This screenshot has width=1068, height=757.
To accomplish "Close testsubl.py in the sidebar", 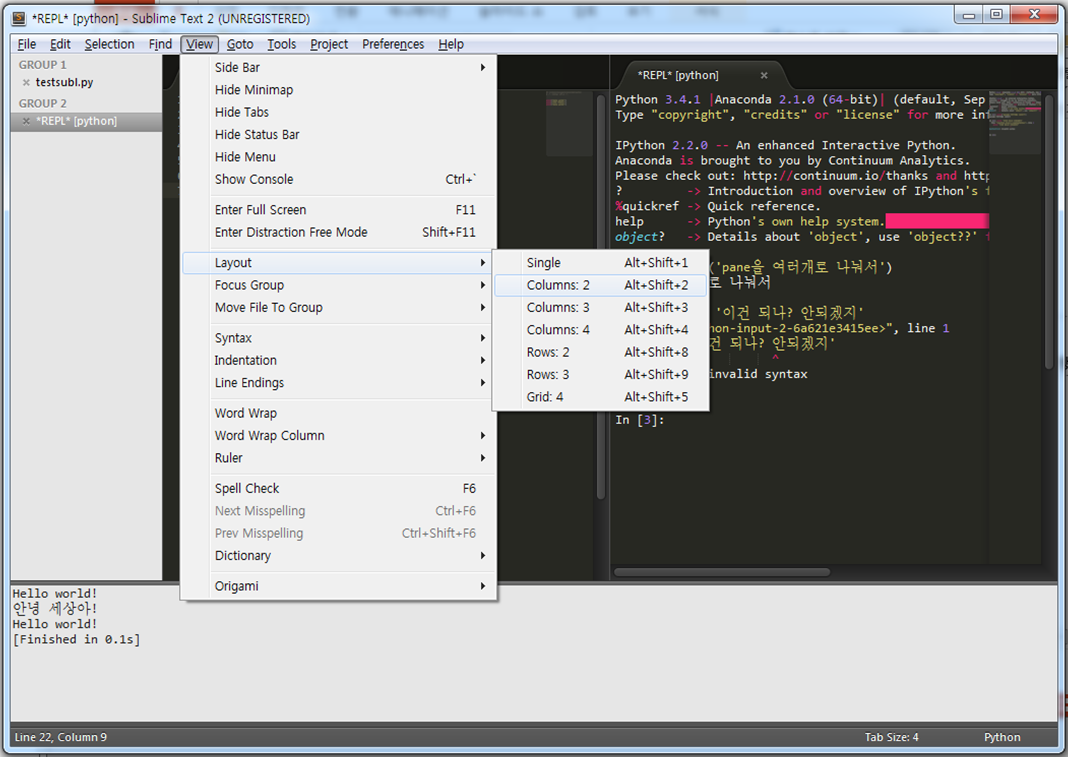I will 26,82.
